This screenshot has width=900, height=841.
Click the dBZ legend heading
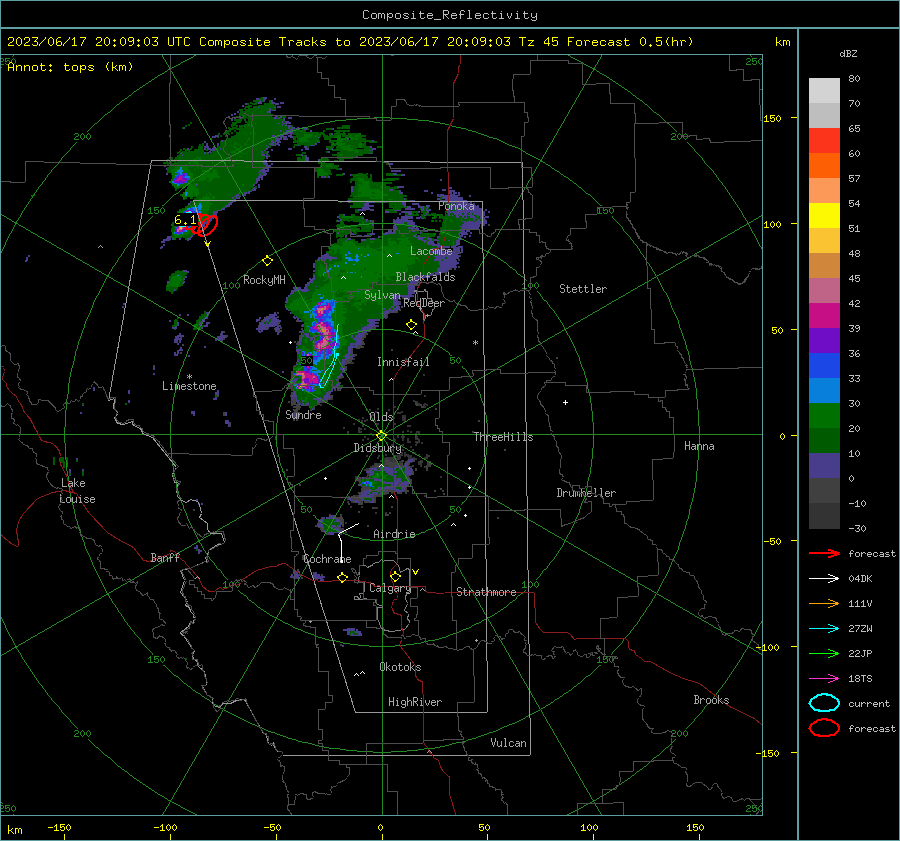(848, 54)
